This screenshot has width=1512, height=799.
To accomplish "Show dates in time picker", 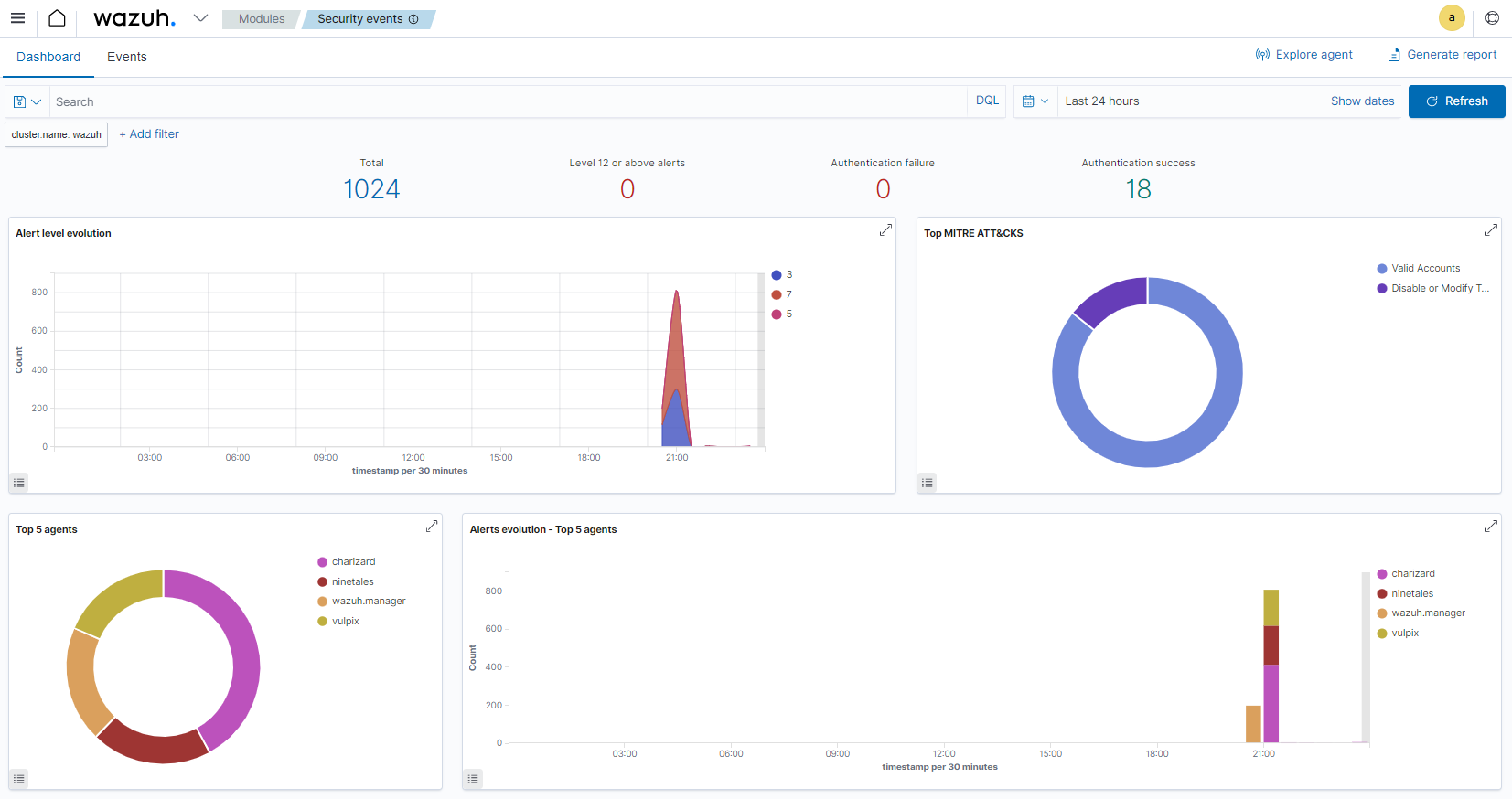I will (1362, 101).
